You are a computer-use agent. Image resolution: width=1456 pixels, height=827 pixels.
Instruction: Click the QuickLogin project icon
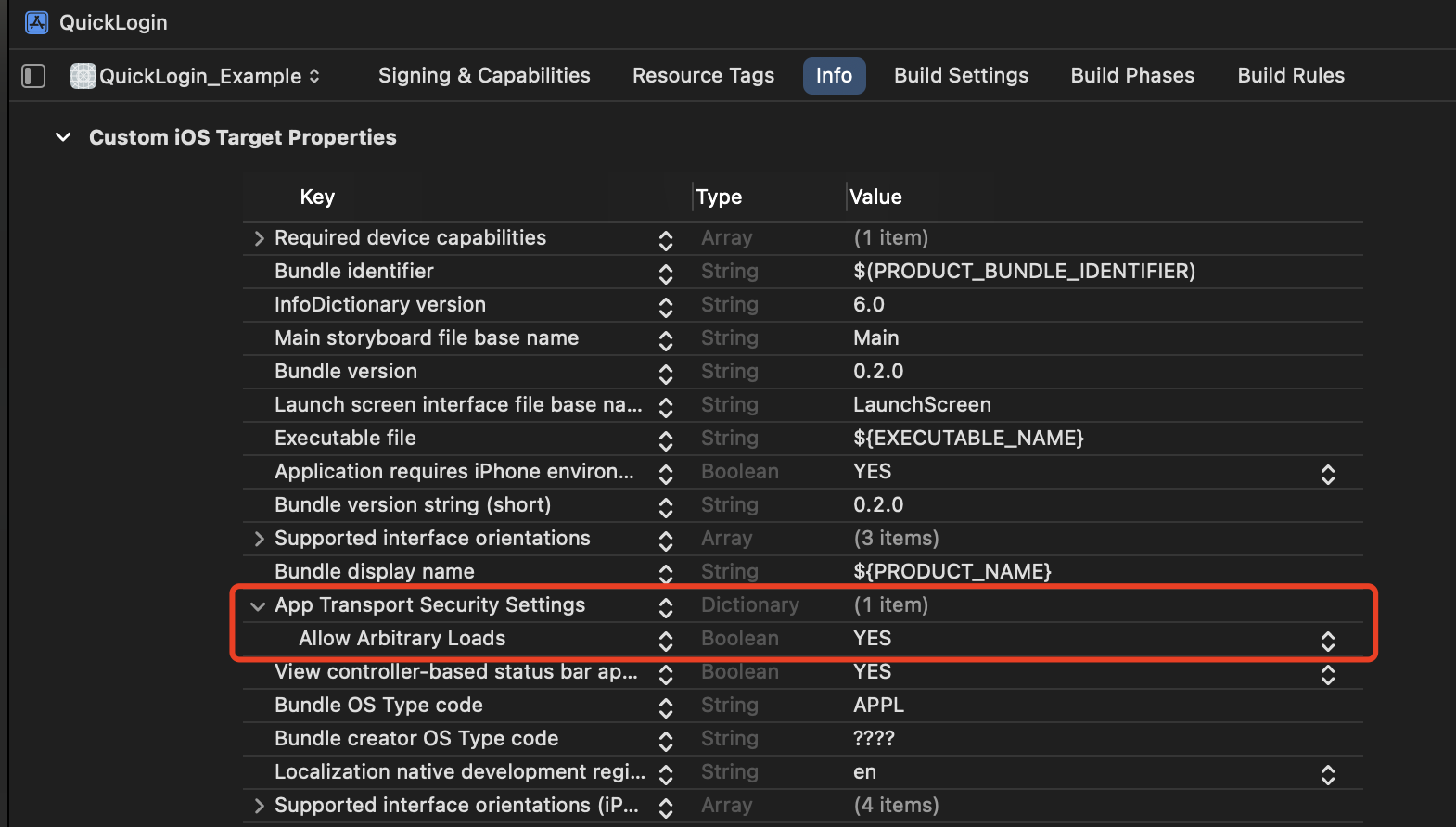[x=36, y=22]
